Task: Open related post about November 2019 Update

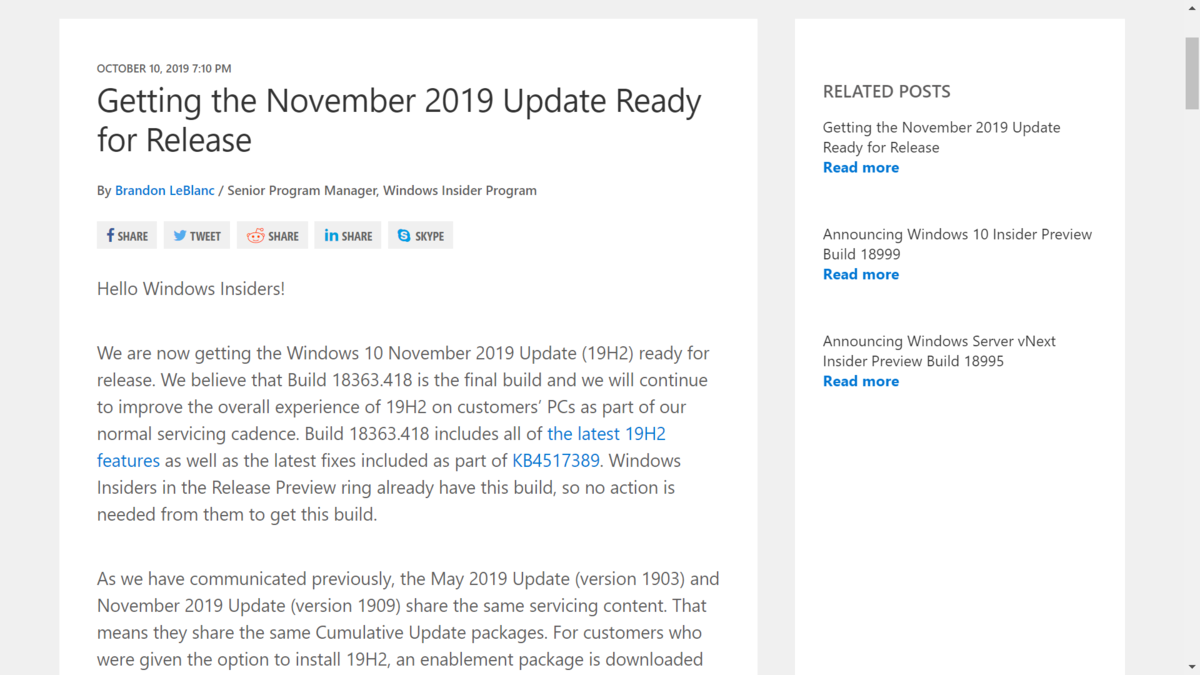Action: (x=941, y=137)
